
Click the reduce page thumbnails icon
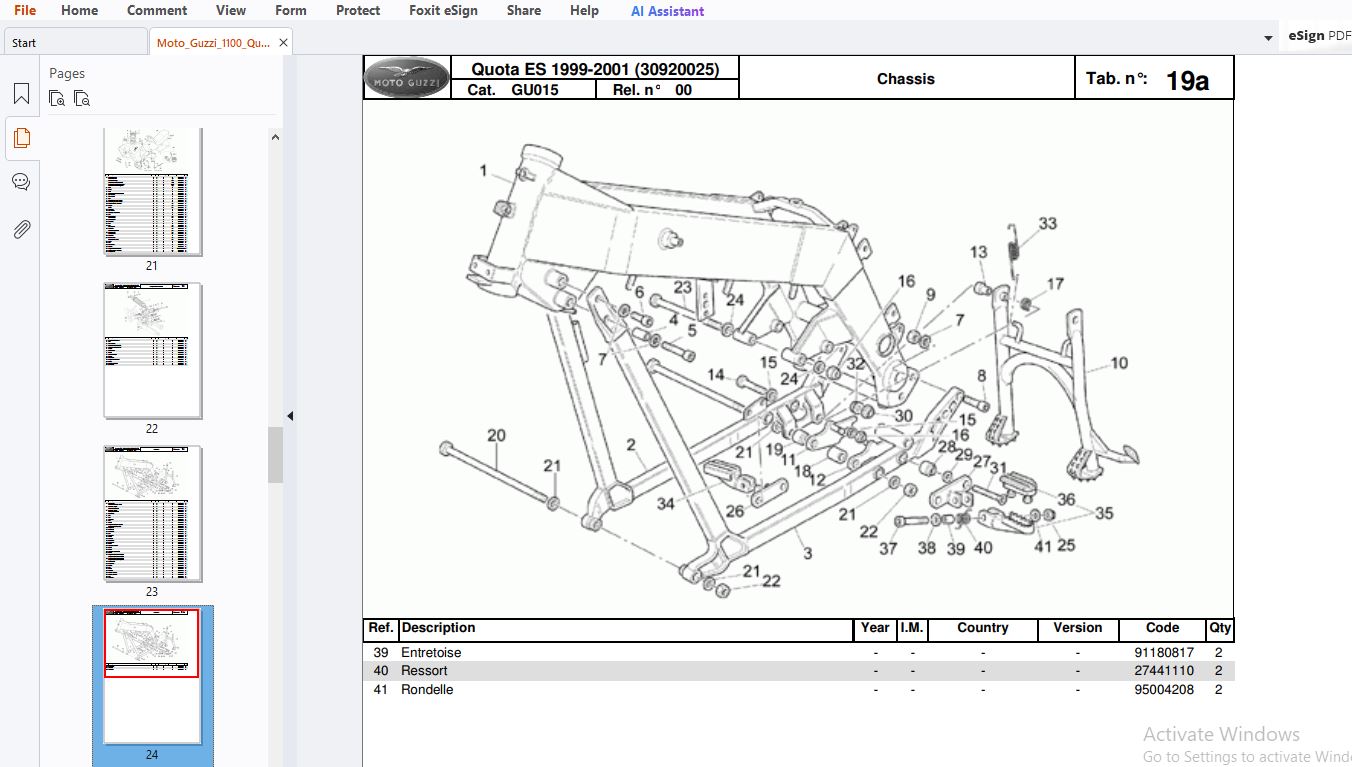point(82,98)
